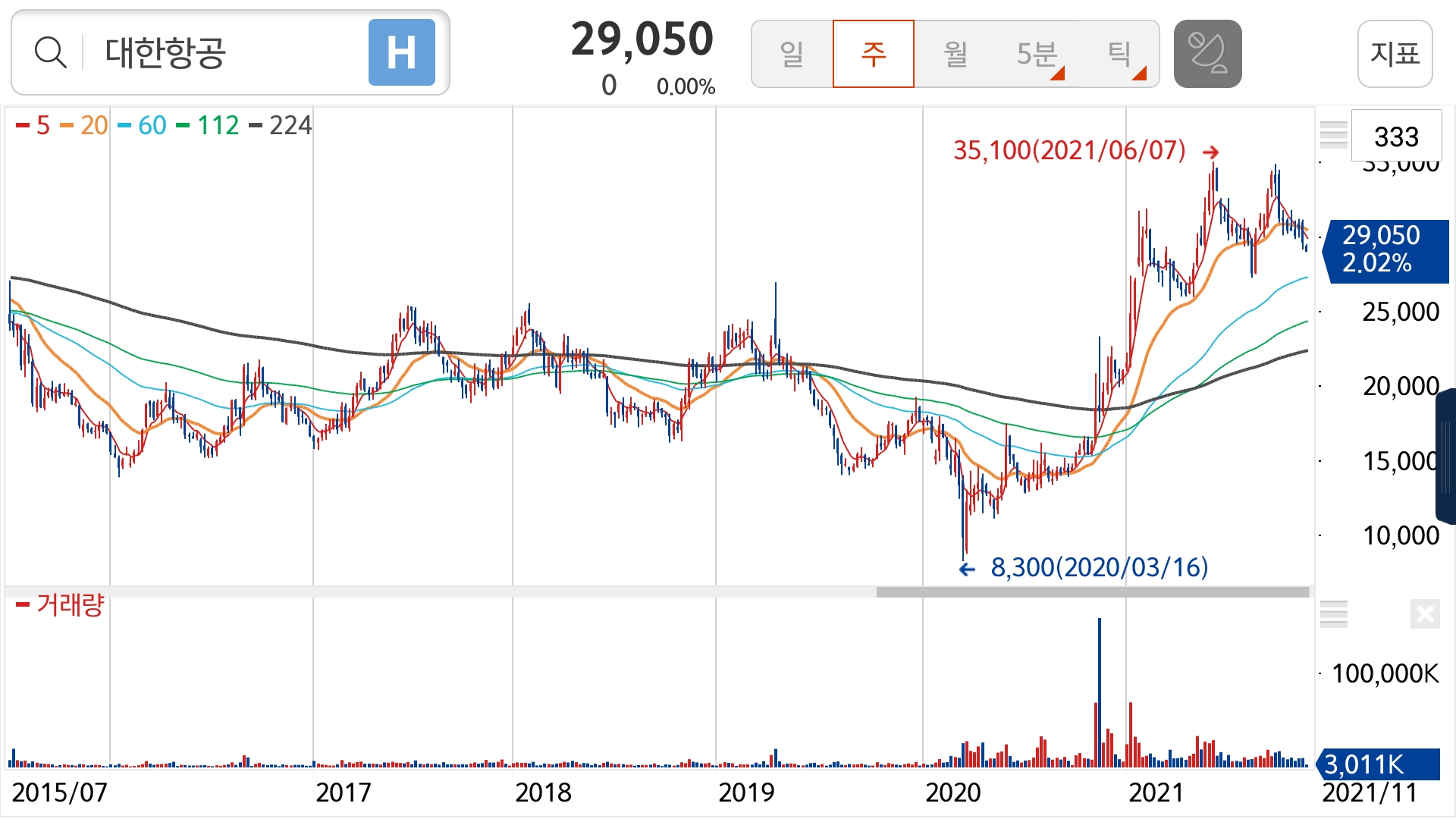Click the 333 candle count field

point(1396,136)
